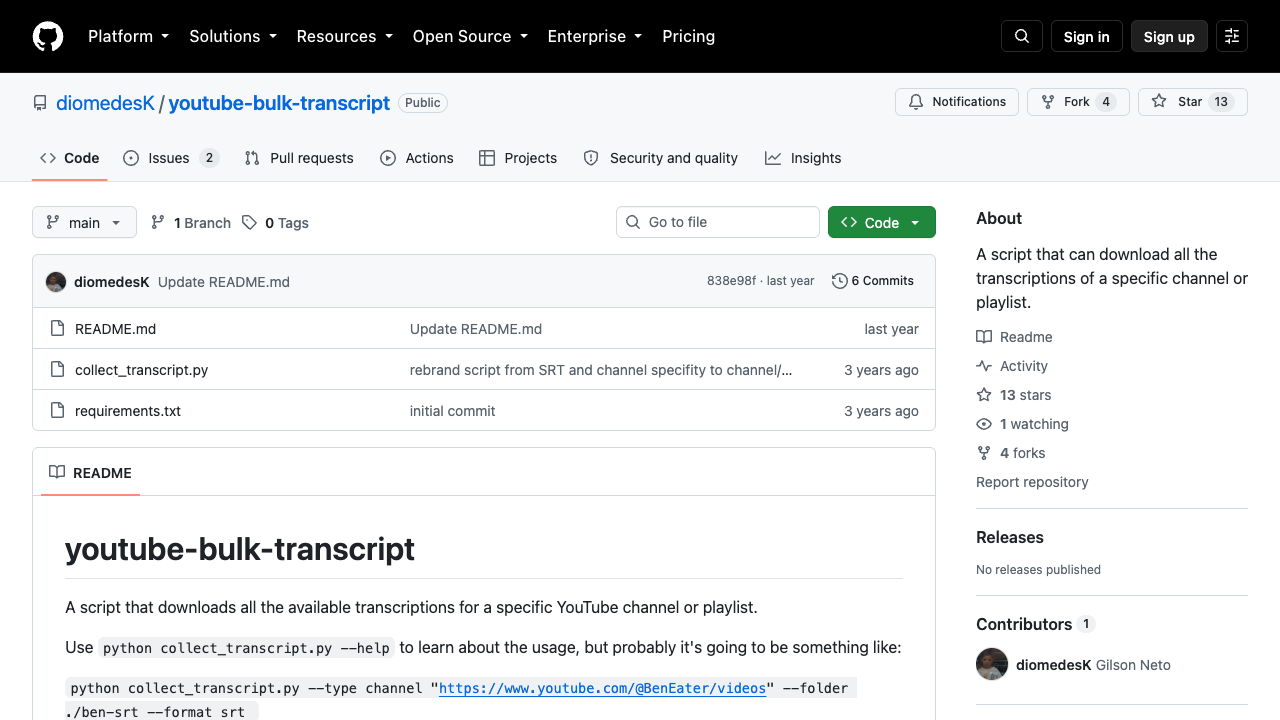Screen dimensions: 1280x720
Task: Expand the Enterprise menu
Action: [595, 36]
